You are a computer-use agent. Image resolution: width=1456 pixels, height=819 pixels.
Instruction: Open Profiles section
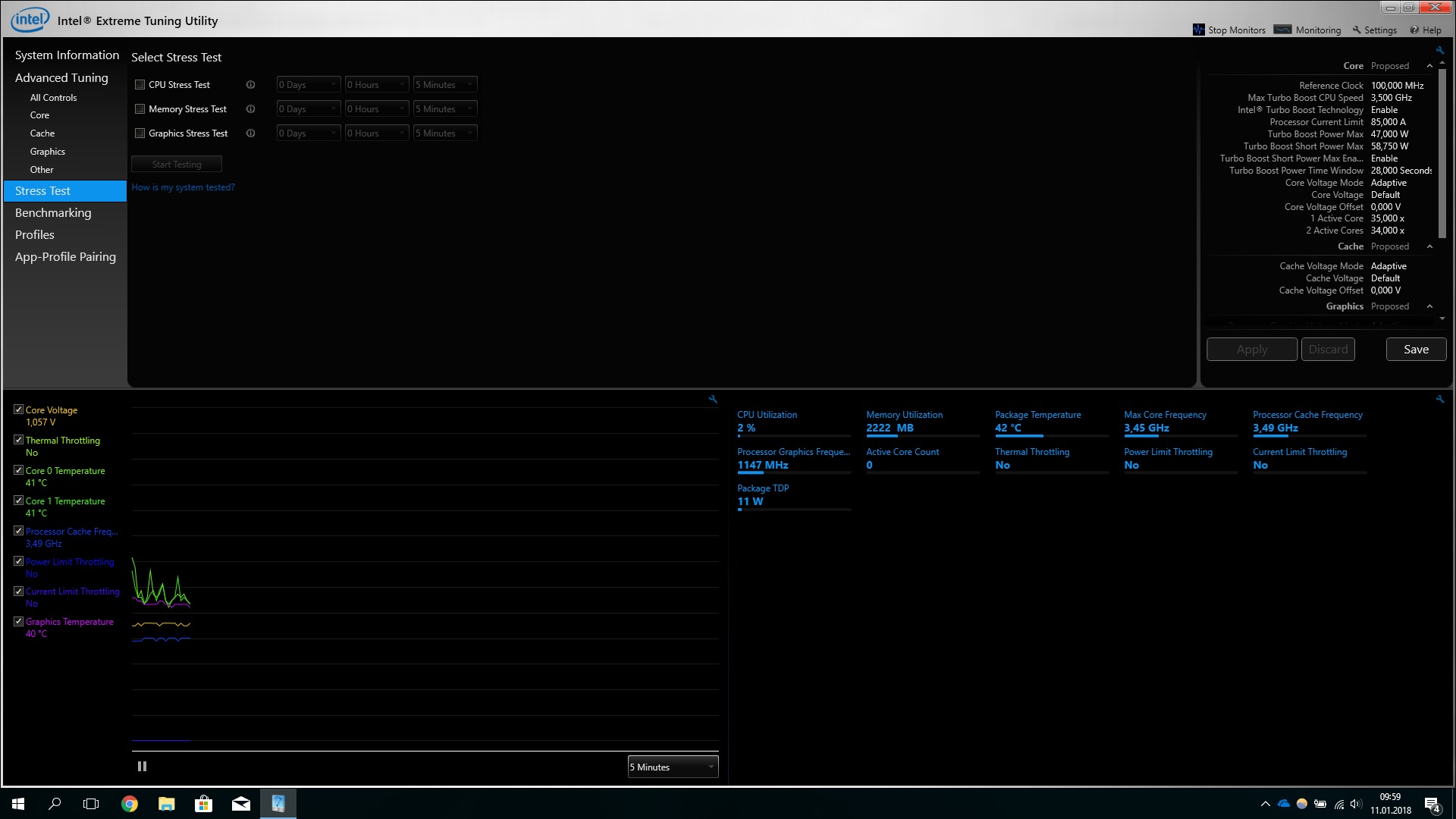click(35, 235)
